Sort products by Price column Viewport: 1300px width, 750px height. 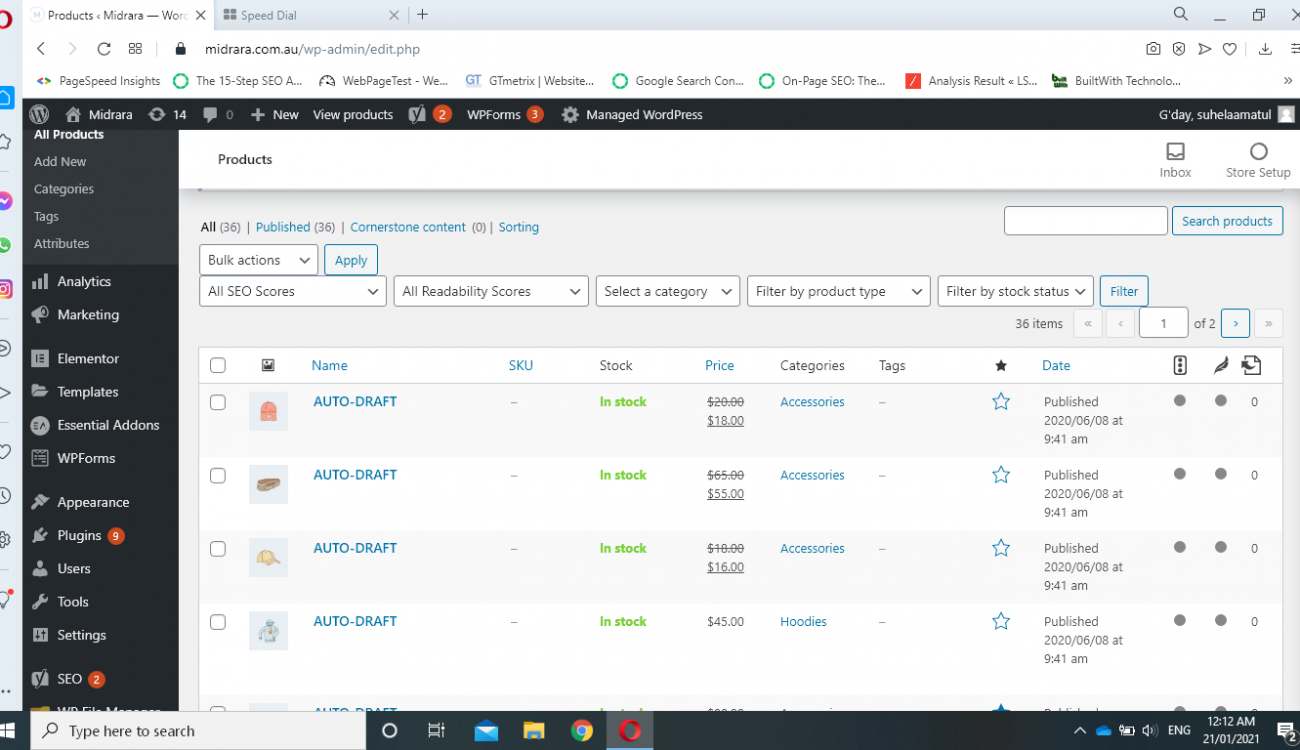(x=720, y=366)
